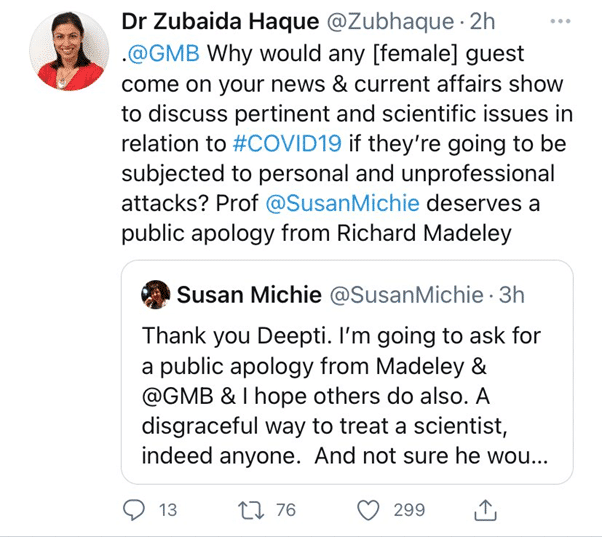Screen dimensions: 602x537
Task: Click the 299 likes count
Action: (409, 510)
